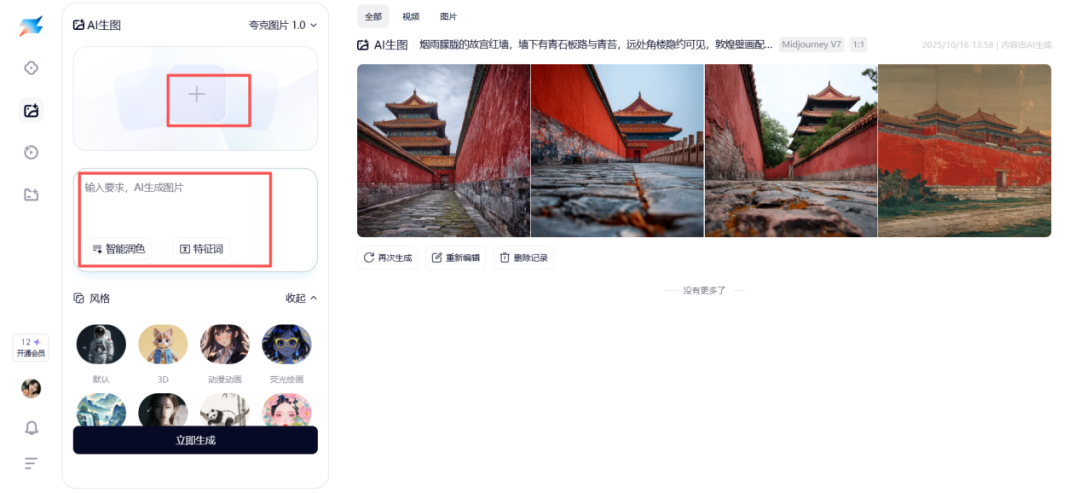Open notifications bell icon
The image size is (1080, 493).
coord(31,428)
